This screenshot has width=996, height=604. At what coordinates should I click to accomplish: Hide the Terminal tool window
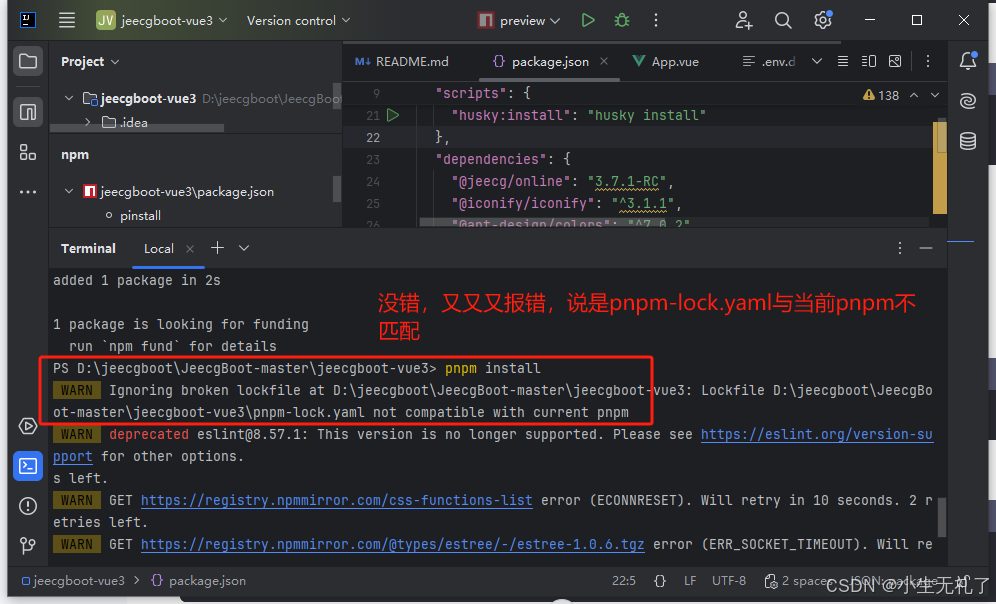926,248
